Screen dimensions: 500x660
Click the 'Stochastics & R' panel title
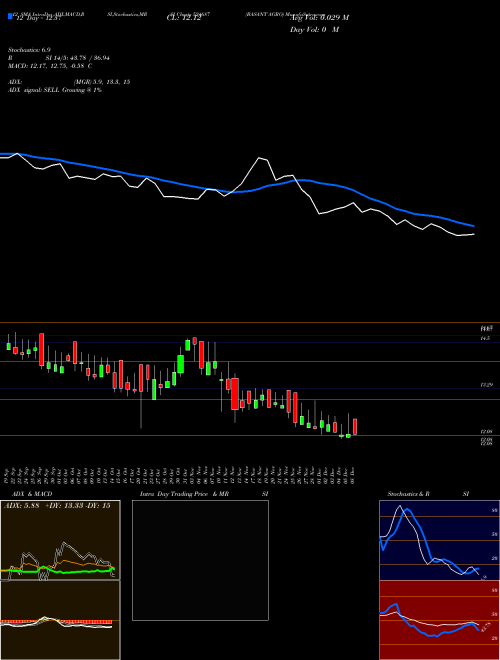[x=408, y=494]
